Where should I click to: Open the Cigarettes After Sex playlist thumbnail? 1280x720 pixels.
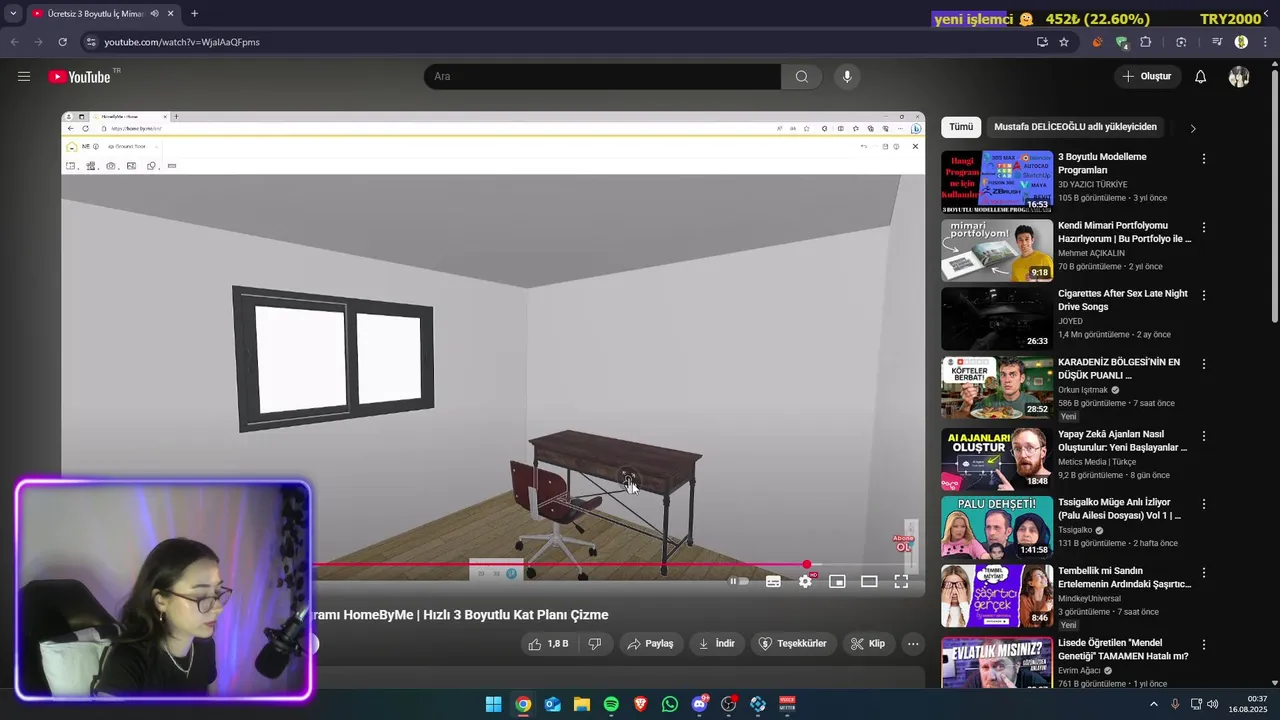pos(997,319)
